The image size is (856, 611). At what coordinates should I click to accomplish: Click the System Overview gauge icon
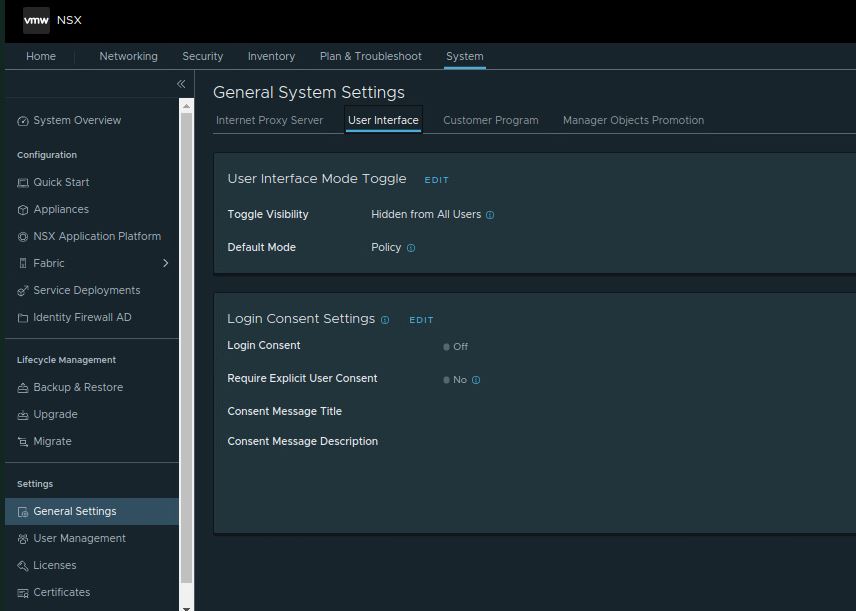pyautogui.click(x=22, y=121)
